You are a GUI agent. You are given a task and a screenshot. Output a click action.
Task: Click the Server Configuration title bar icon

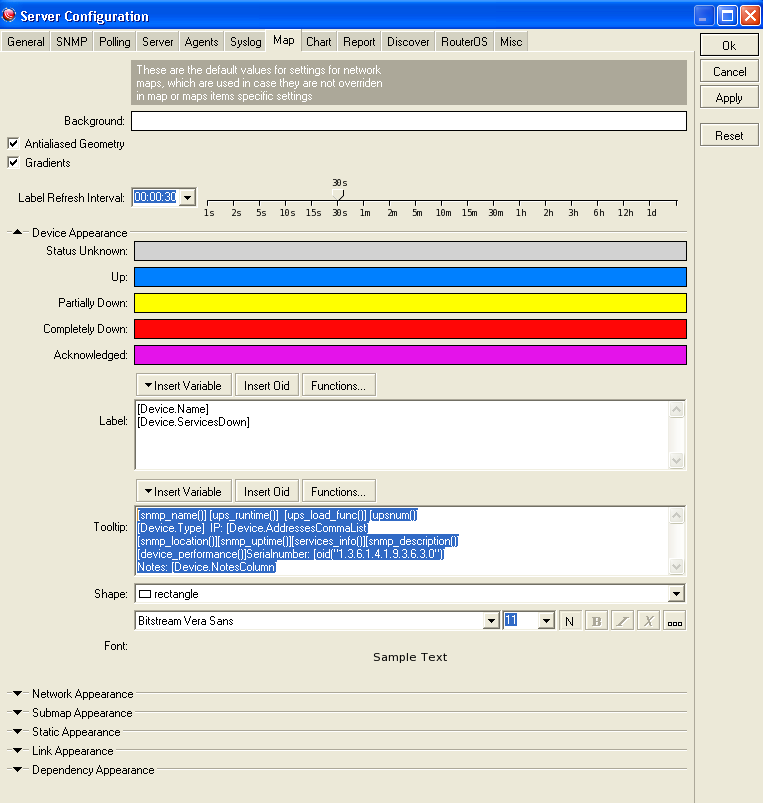(10, 16)
